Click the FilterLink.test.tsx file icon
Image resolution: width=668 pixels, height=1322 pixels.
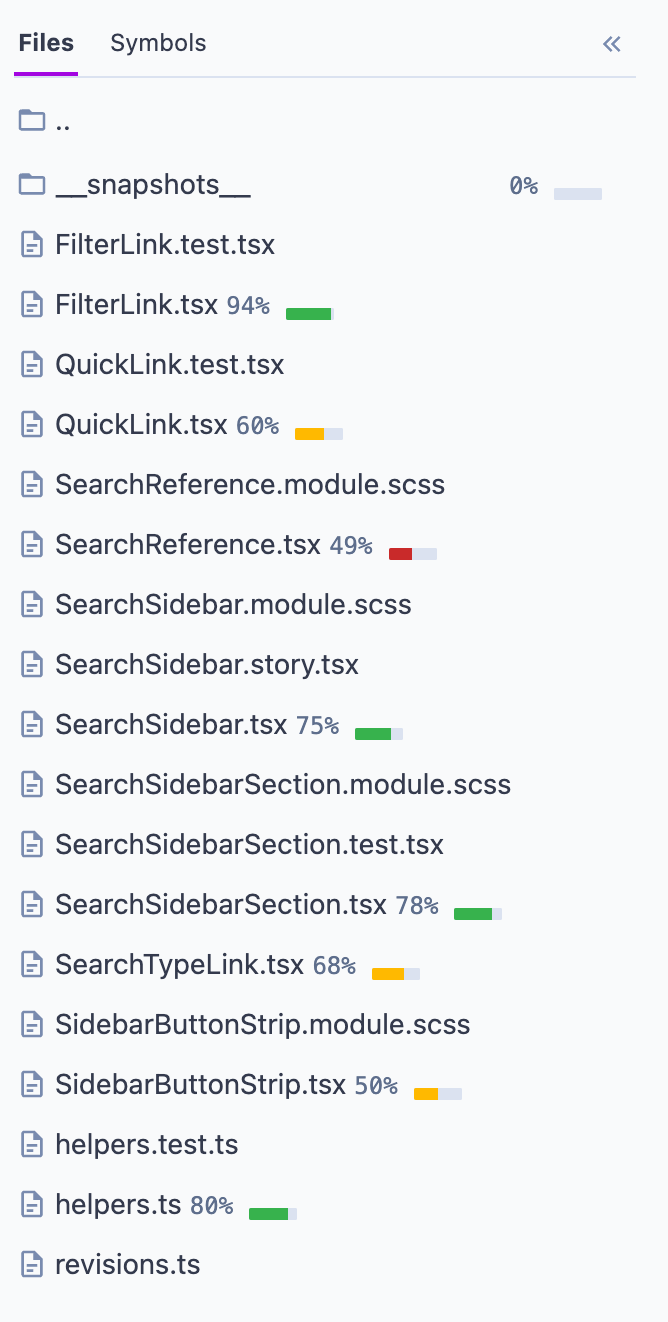point(33,245)
